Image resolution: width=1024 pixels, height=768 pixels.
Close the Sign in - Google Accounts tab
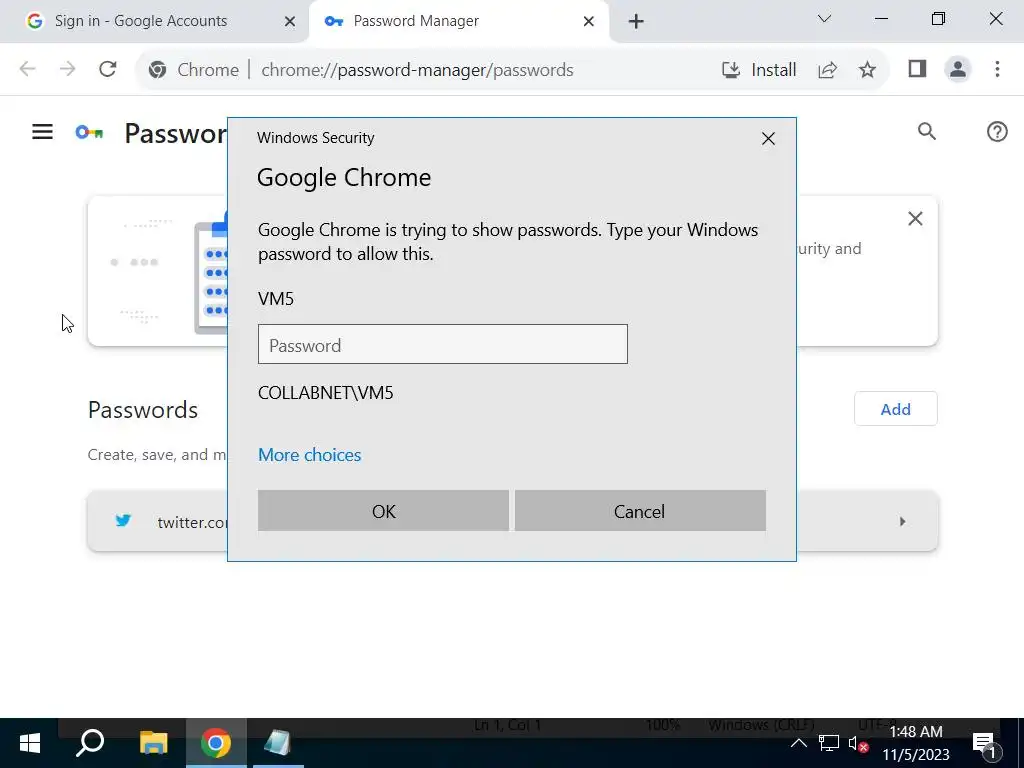click(290, 22)
